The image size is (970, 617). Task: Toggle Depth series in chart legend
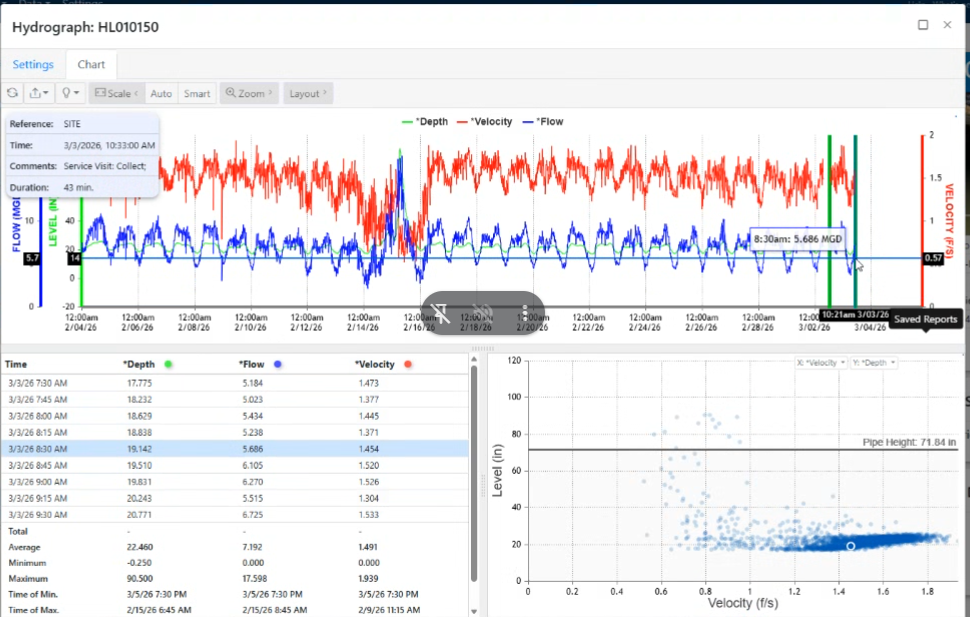click(x=425, y=122)
